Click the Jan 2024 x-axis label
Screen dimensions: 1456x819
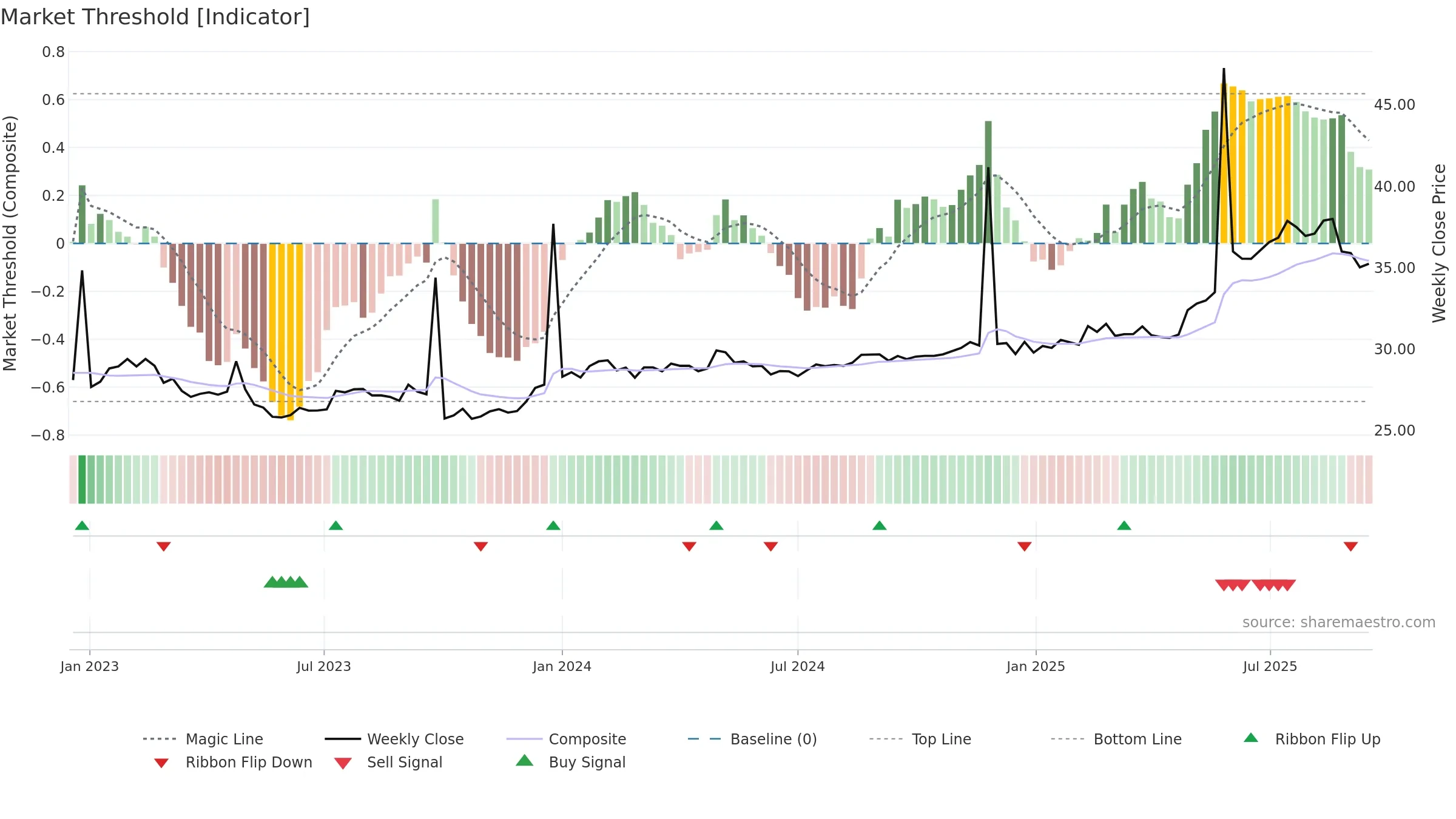click(562, 666)
